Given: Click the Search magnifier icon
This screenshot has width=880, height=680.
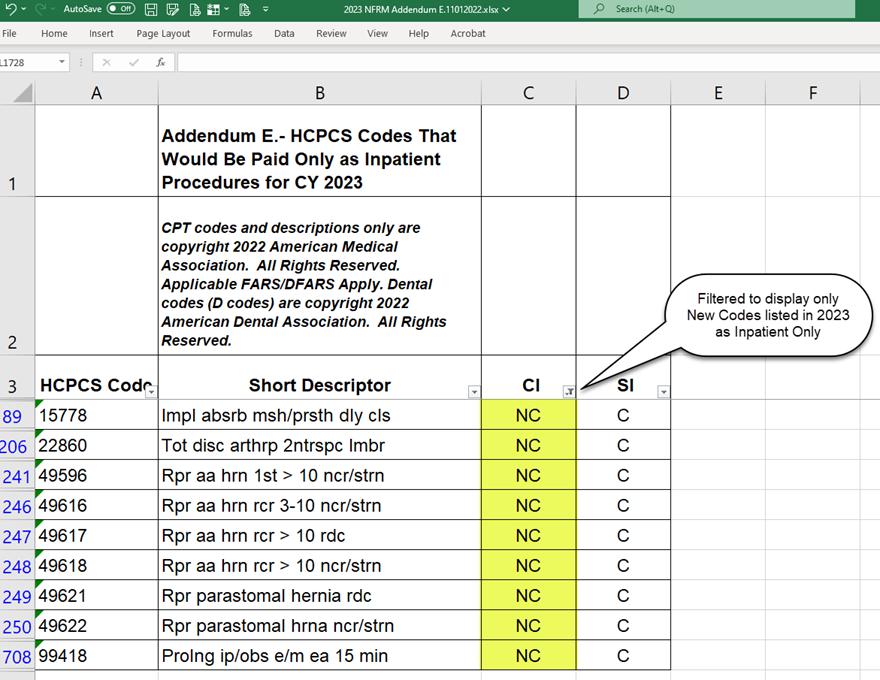Looking at the screenshot, I should 599,8.
